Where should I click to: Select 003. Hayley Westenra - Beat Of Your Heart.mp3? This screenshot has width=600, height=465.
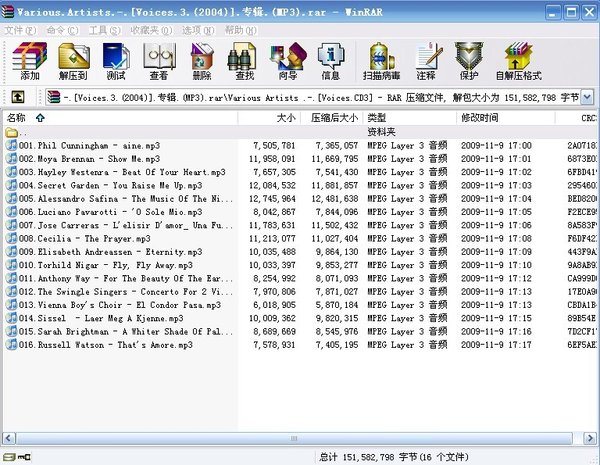(x=300, y=172)
